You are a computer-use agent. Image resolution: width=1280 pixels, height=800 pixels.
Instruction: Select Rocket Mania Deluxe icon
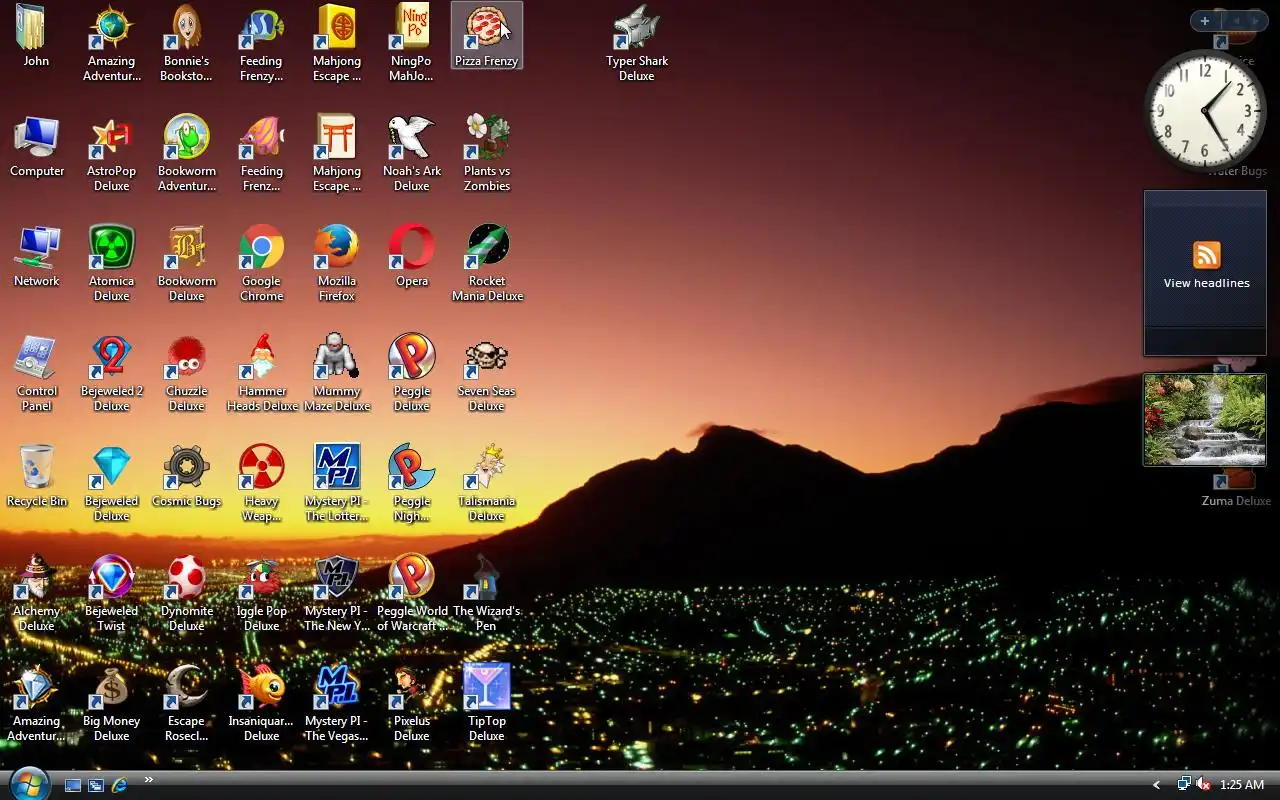tap(487, 263)
